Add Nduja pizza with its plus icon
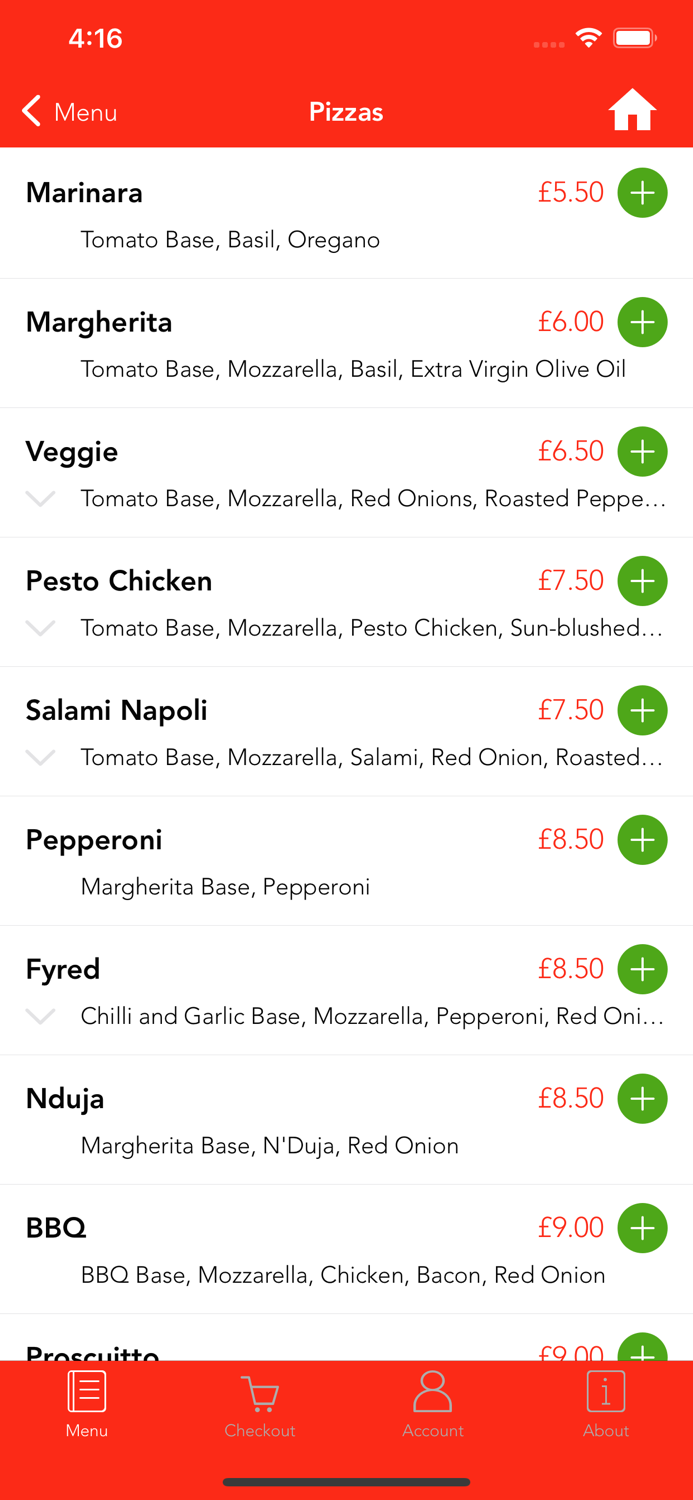 click(643, 1098)
